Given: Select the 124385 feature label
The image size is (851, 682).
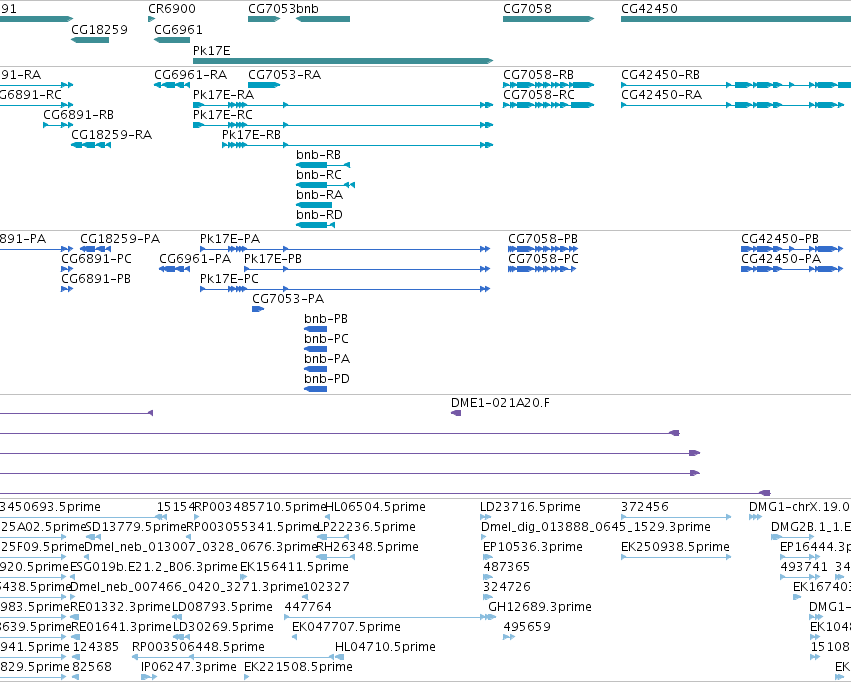Looking at the screenshot, I should point(96,647).
